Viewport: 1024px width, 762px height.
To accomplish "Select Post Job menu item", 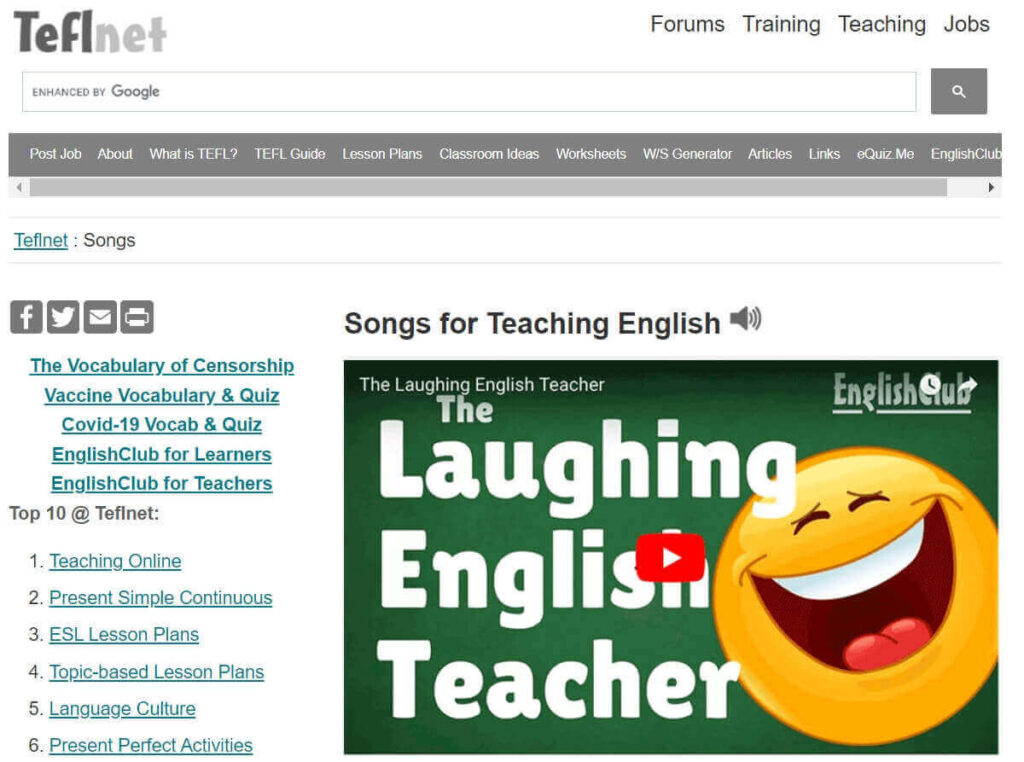I will [x=56, y=154].
